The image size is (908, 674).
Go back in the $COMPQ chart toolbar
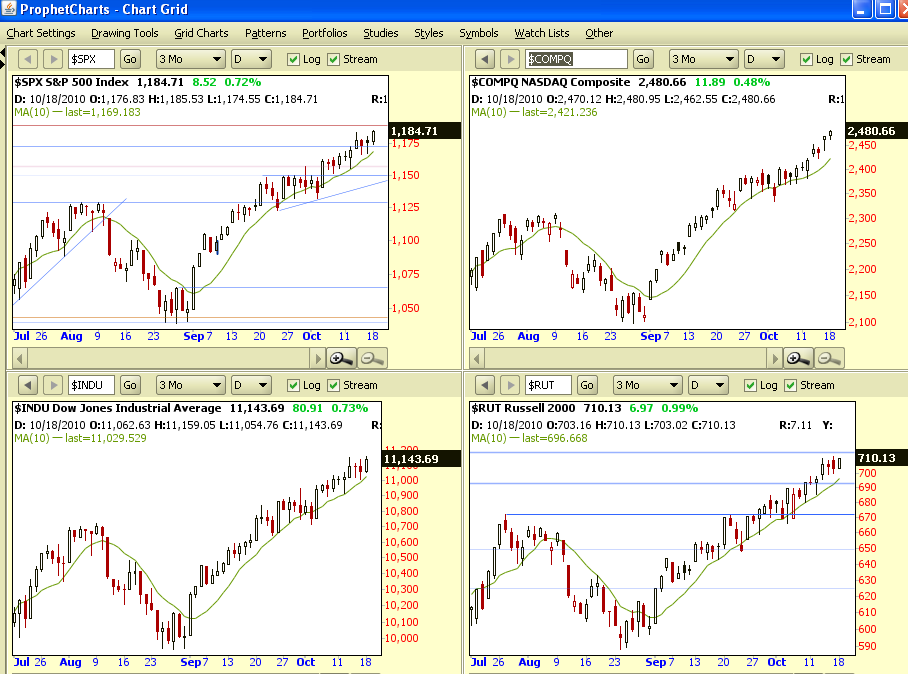[485, 59]
